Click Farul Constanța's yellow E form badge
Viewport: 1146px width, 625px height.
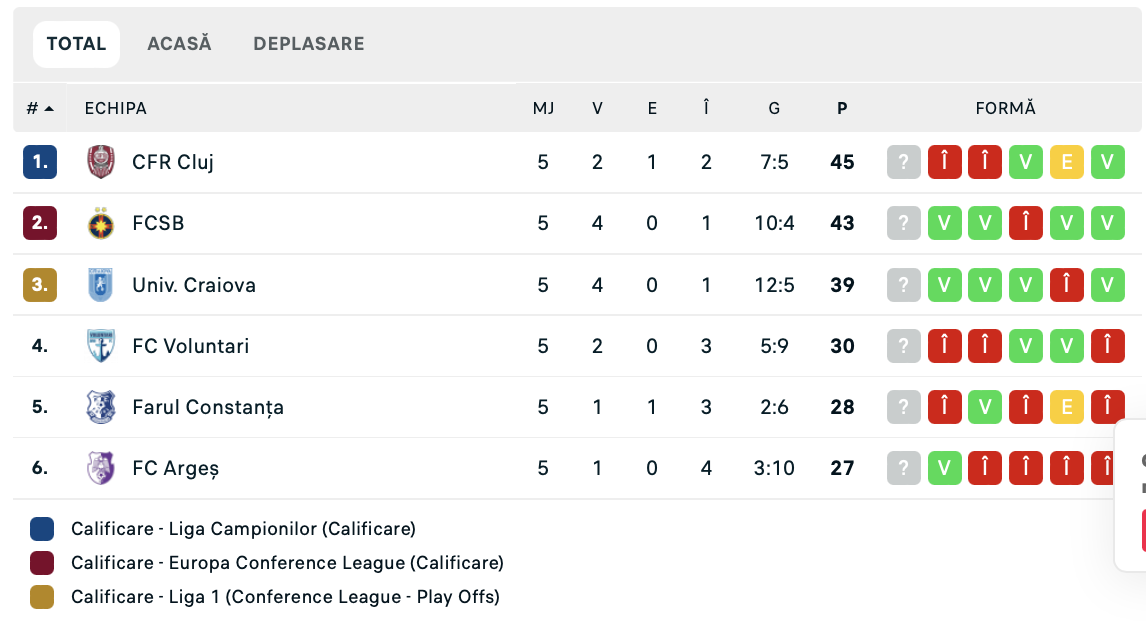tap(1066, 407)
